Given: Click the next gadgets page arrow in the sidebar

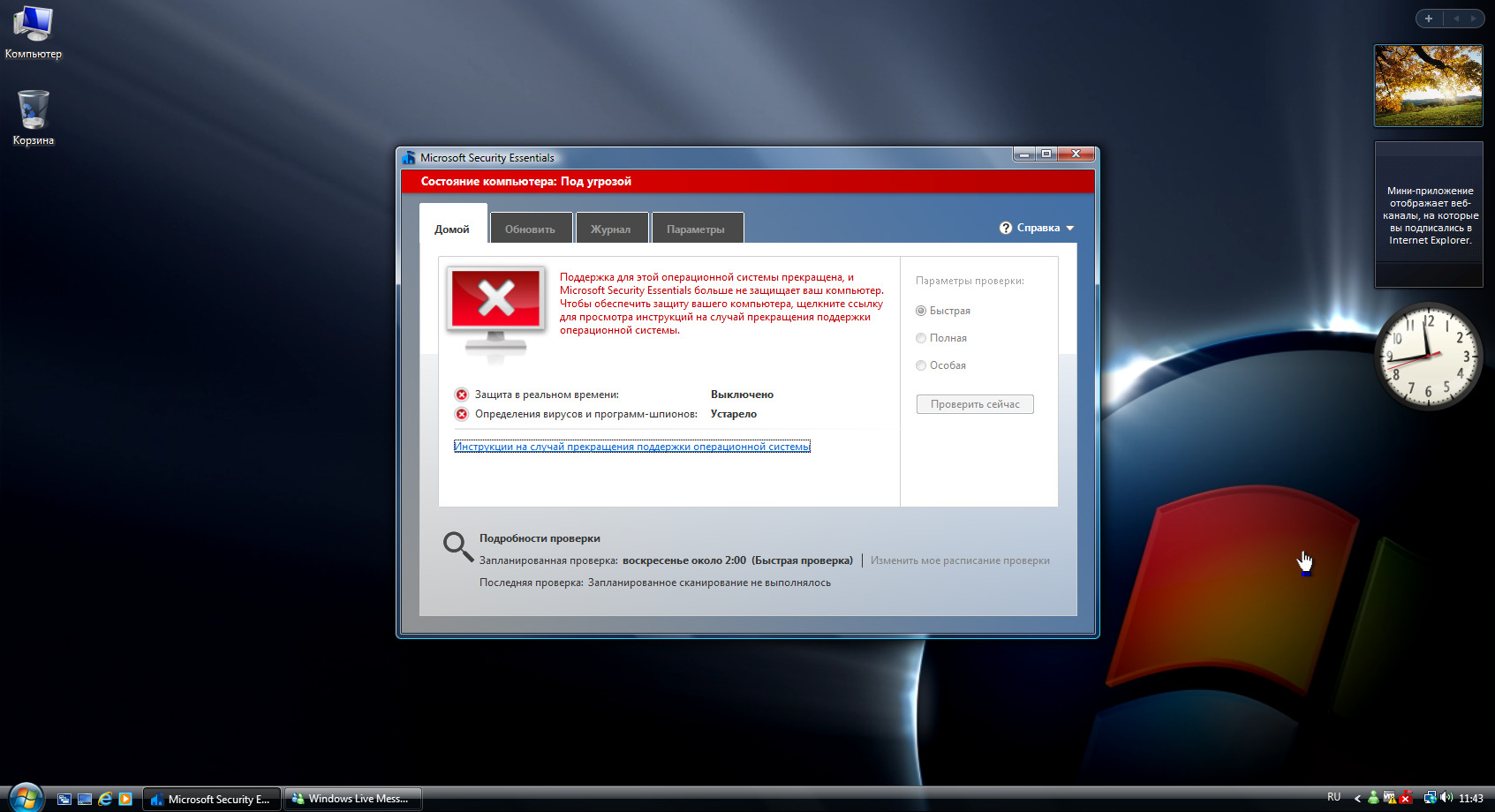Looking at the screenshot, I should 1472,19.
